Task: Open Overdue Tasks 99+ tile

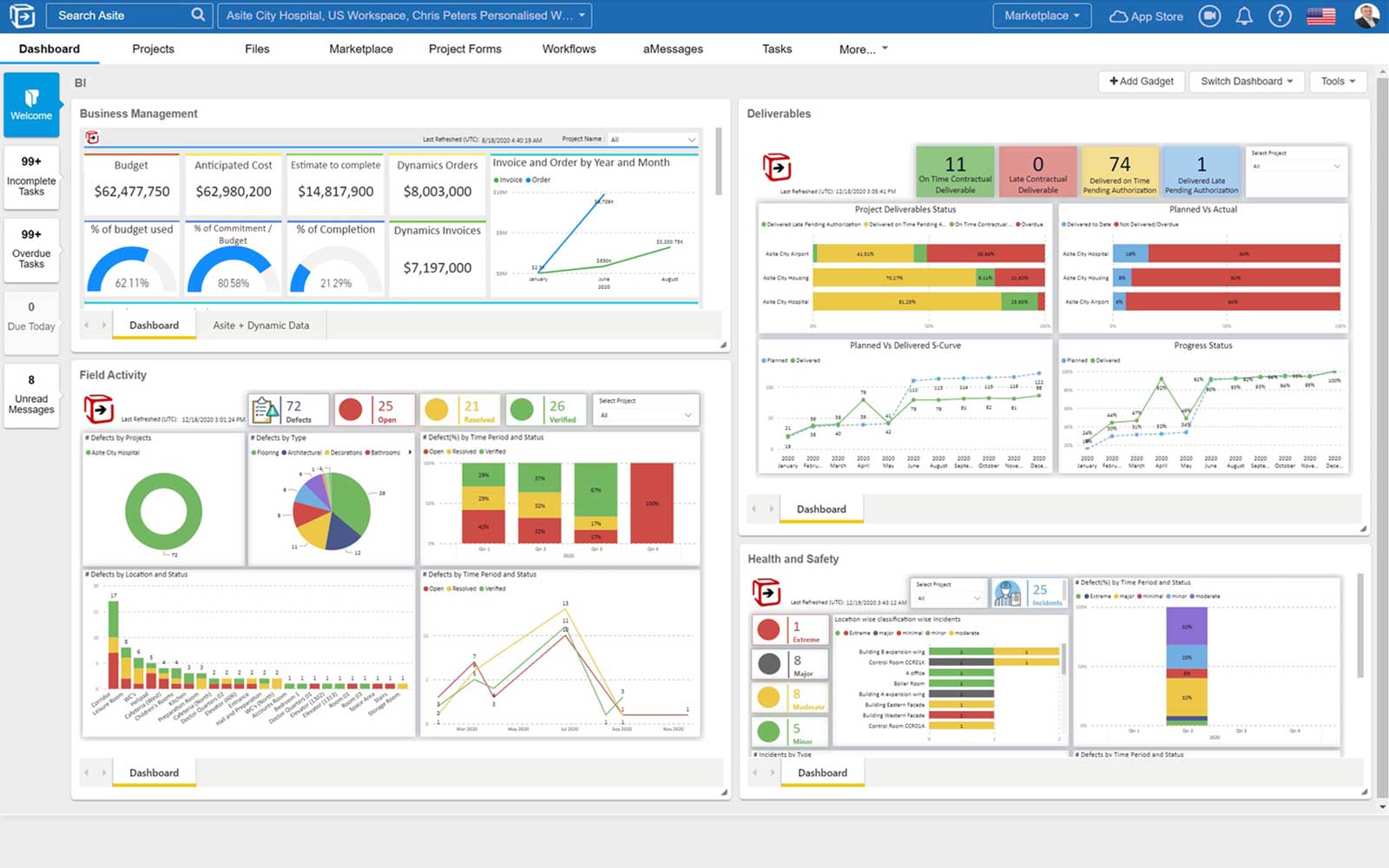Action: (x=31, y=250)
